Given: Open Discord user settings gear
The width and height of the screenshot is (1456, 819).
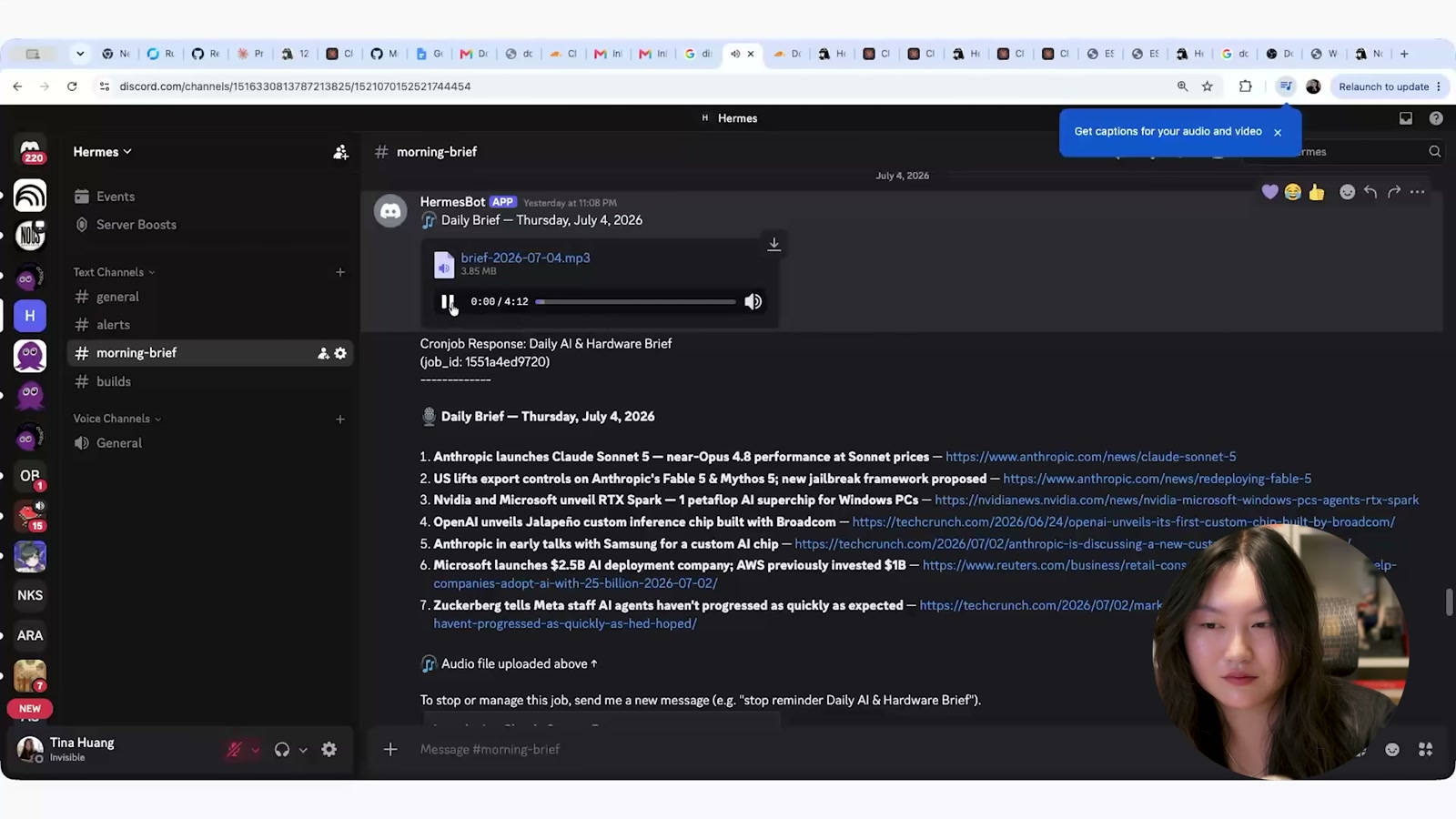Looking at the screenshot, I should [x=329, y=750].
